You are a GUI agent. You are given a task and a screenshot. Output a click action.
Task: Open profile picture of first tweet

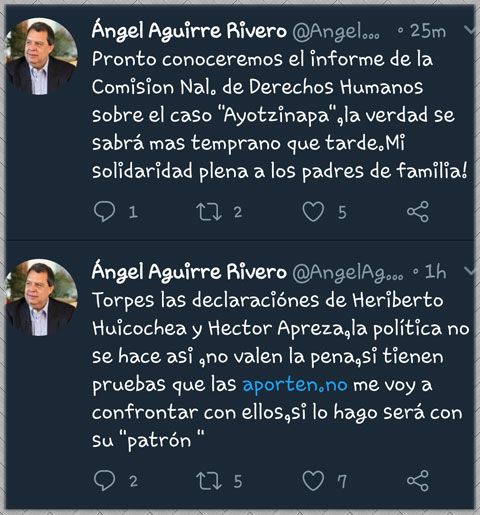42,57
